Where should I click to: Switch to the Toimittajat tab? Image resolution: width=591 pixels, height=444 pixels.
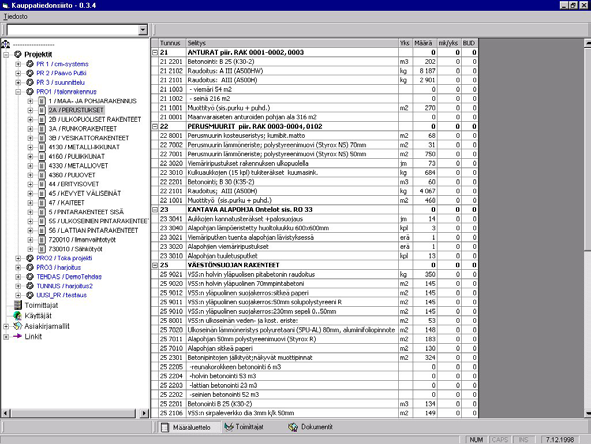244,427
